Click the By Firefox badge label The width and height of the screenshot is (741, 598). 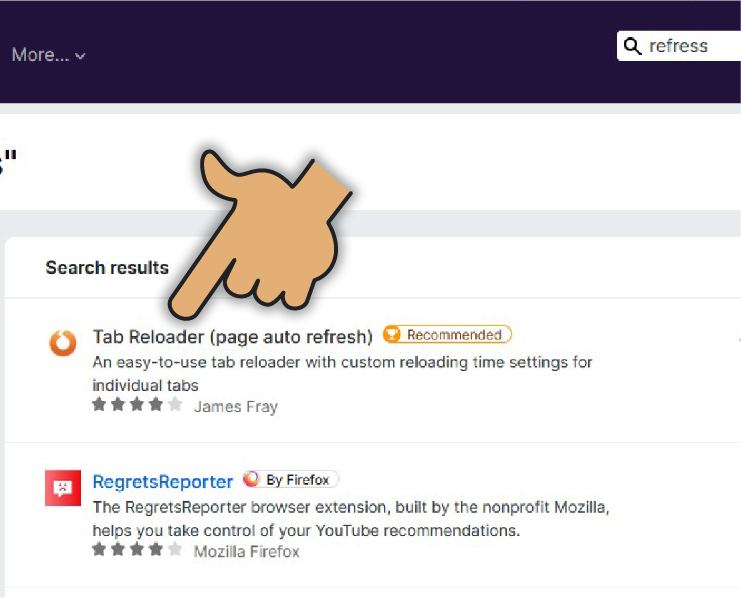click(297, 480)
